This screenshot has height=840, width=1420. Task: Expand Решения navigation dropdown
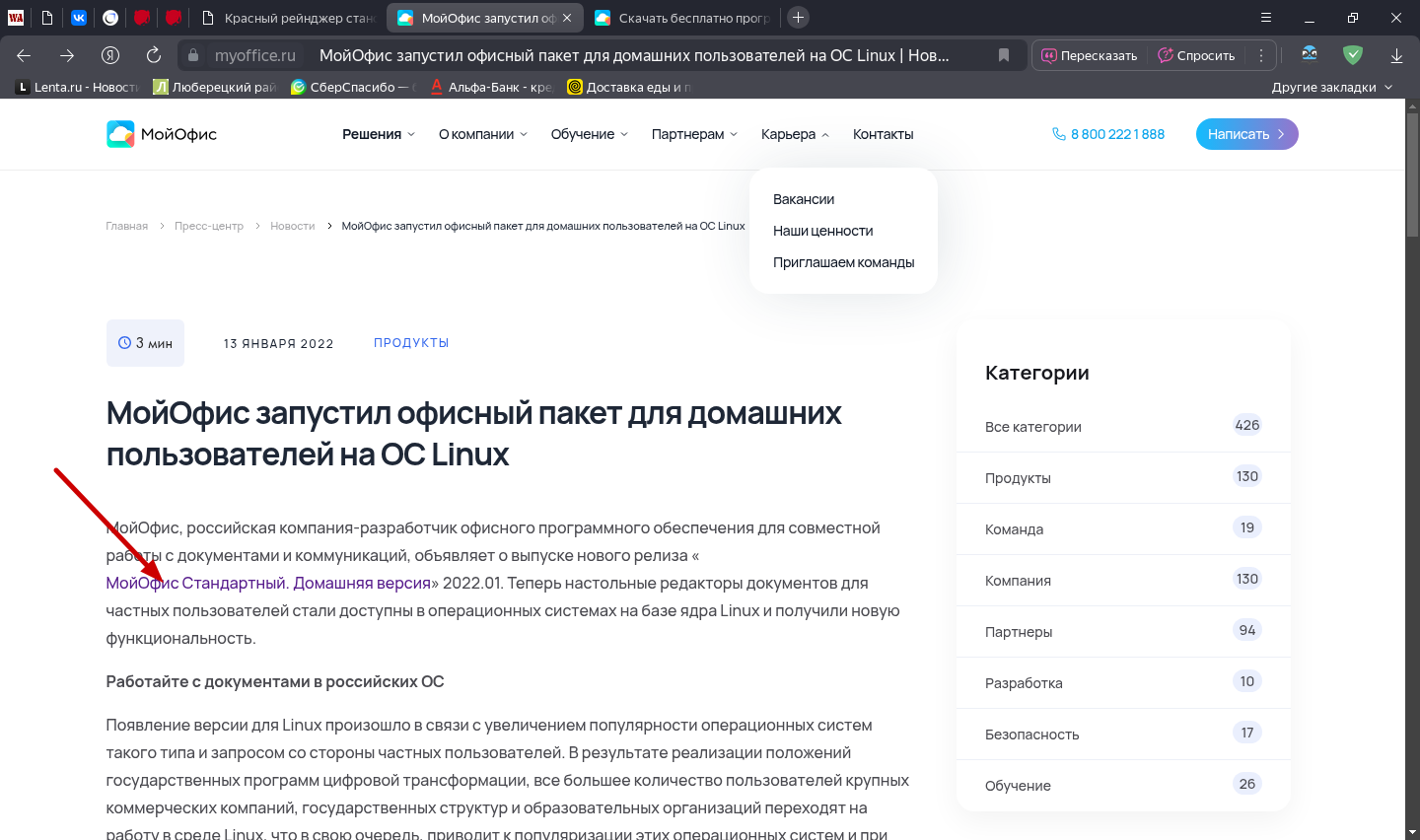[379, 134]
